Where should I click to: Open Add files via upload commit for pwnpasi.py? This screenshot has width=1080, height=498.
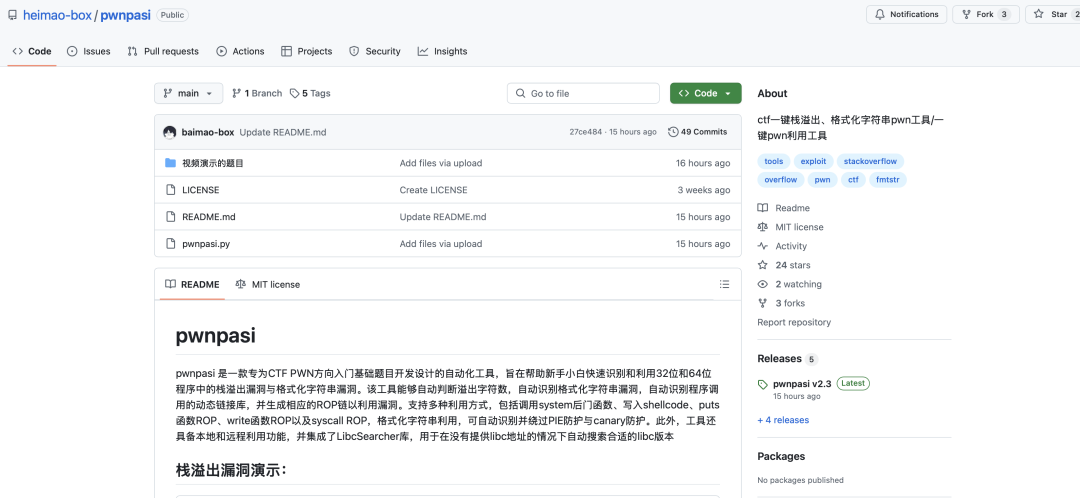pos(441,244)
